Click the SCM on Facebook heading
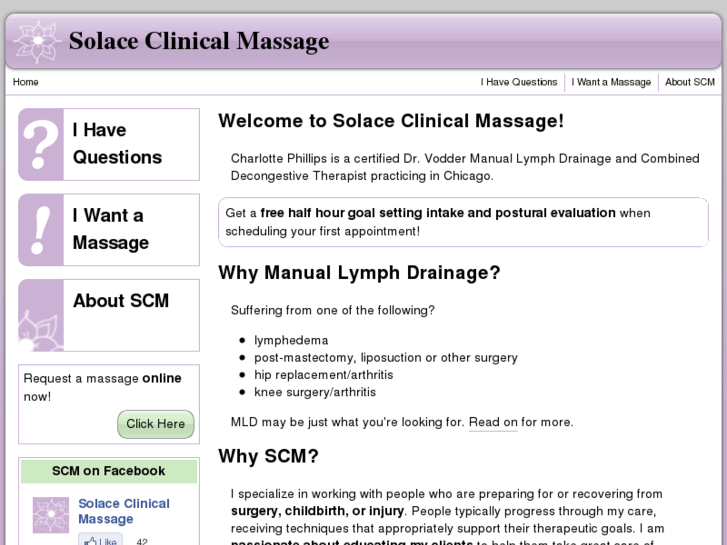Screen dimensions: 727x545 click(x=108, y=471)
